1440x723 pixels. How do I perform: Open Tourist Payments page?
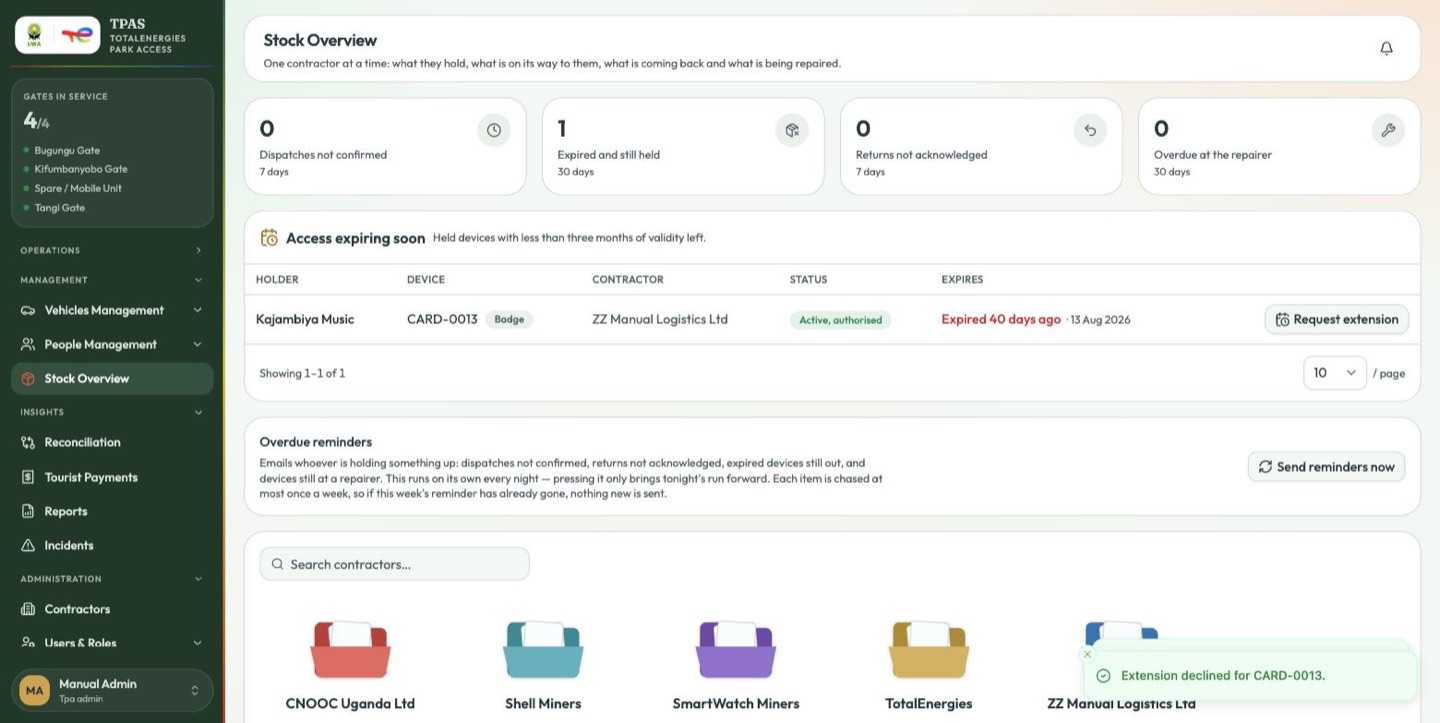(112, 477)
